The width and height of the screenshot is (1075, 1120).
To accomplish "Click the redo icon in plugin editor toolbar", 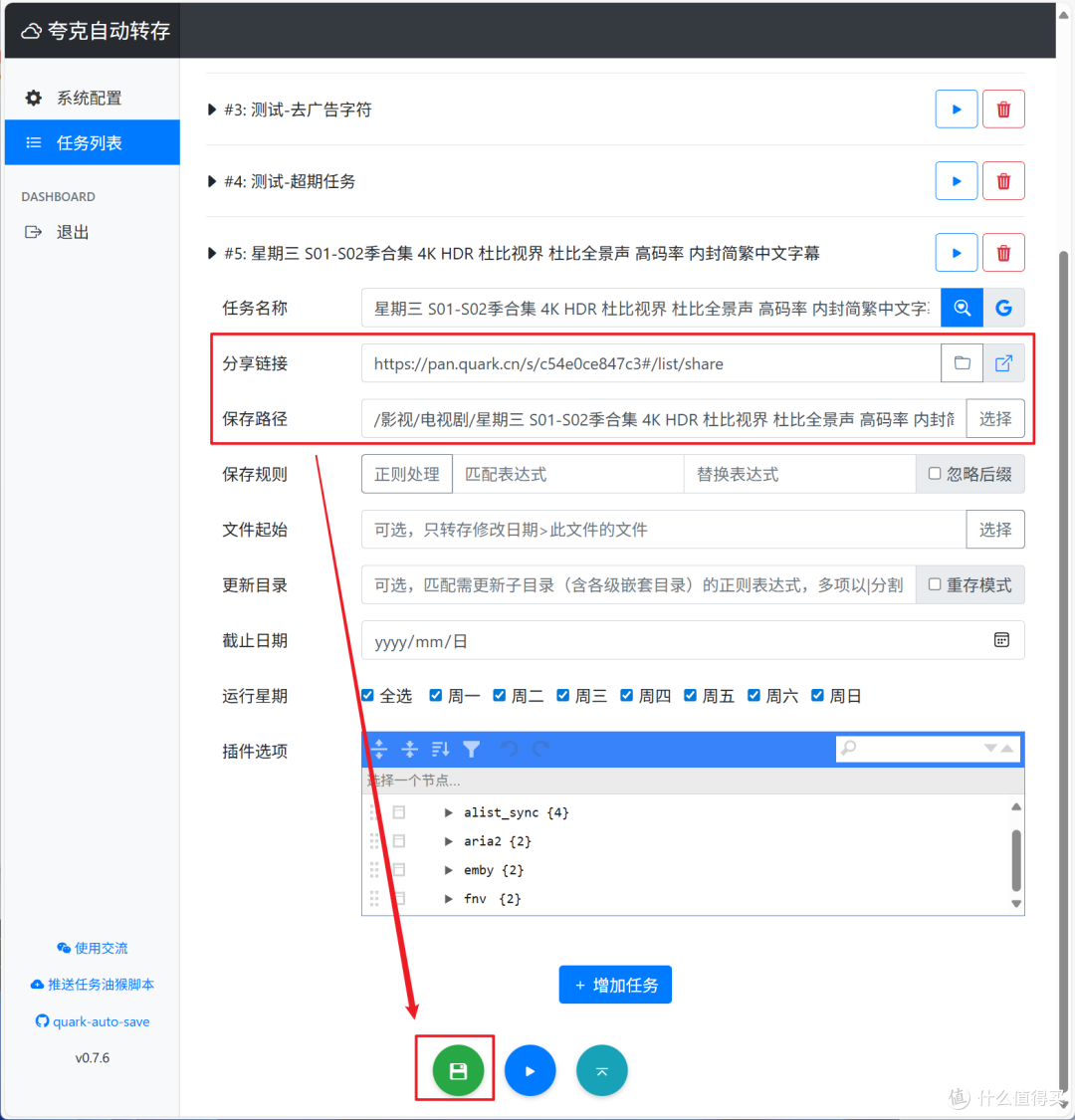I will tap(541, 749).
